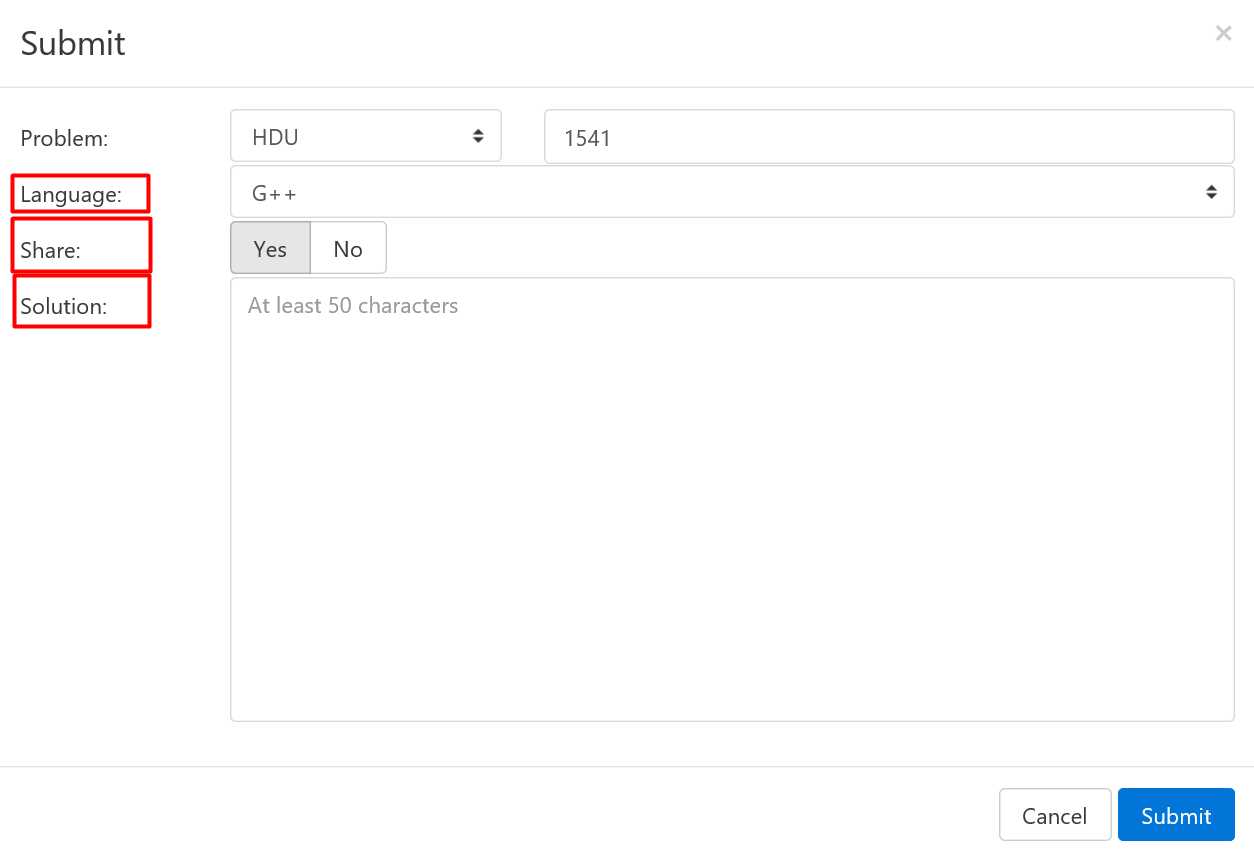
Task: Click the 'Submit' dialog title heading
Action: tap(73, 43)
